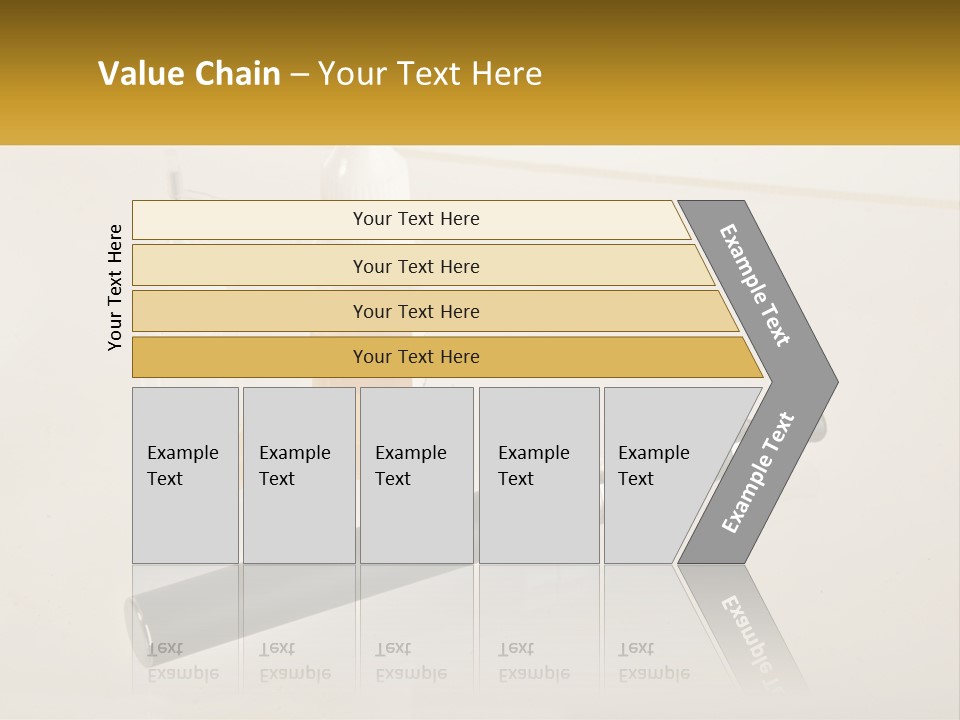Select the mirrored reflection text under the fifth box
Viewport: 960px width, 720px height.
click(x=654, y=661)
